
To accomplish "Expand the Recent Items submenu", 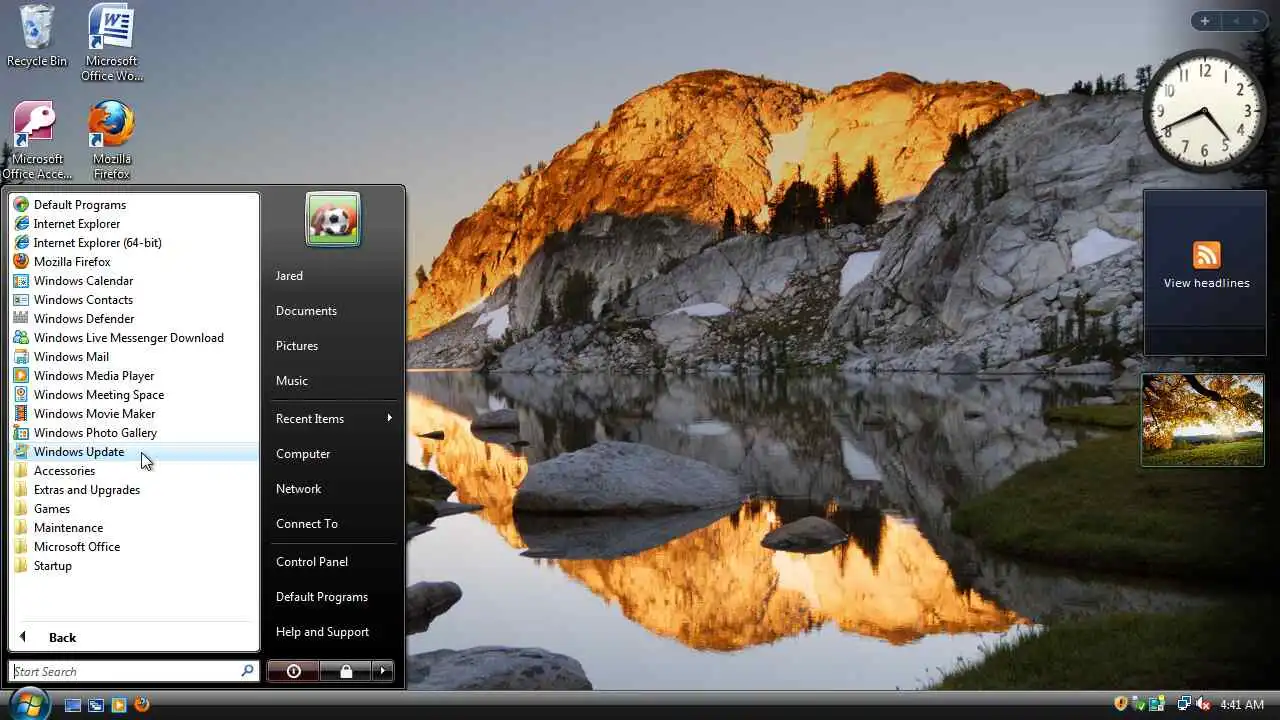I will click(x=333, y=419).
